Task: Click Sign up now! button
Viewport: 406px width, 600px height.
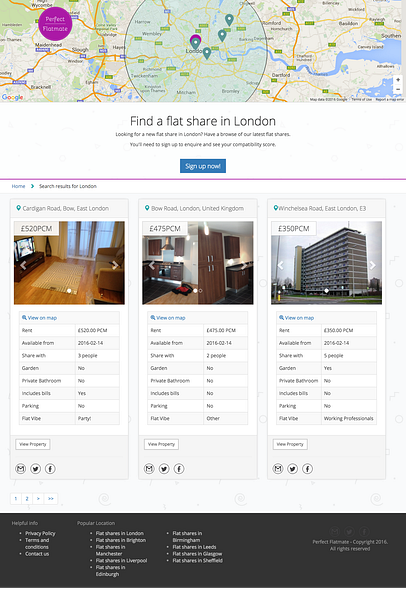Action: [x=203, y=166]
